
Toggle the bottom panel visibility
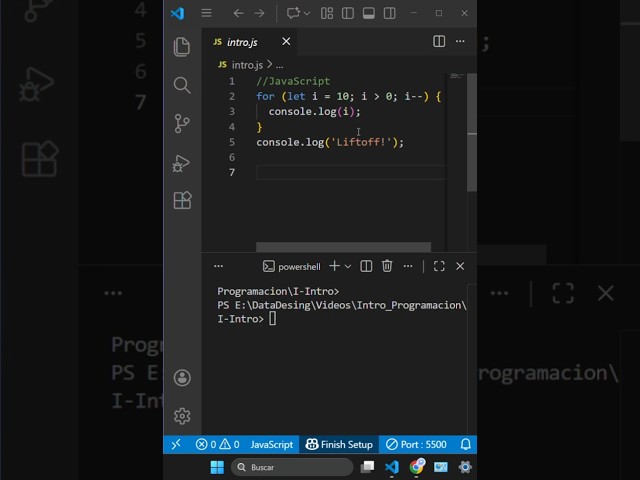[x=369, y=13]
